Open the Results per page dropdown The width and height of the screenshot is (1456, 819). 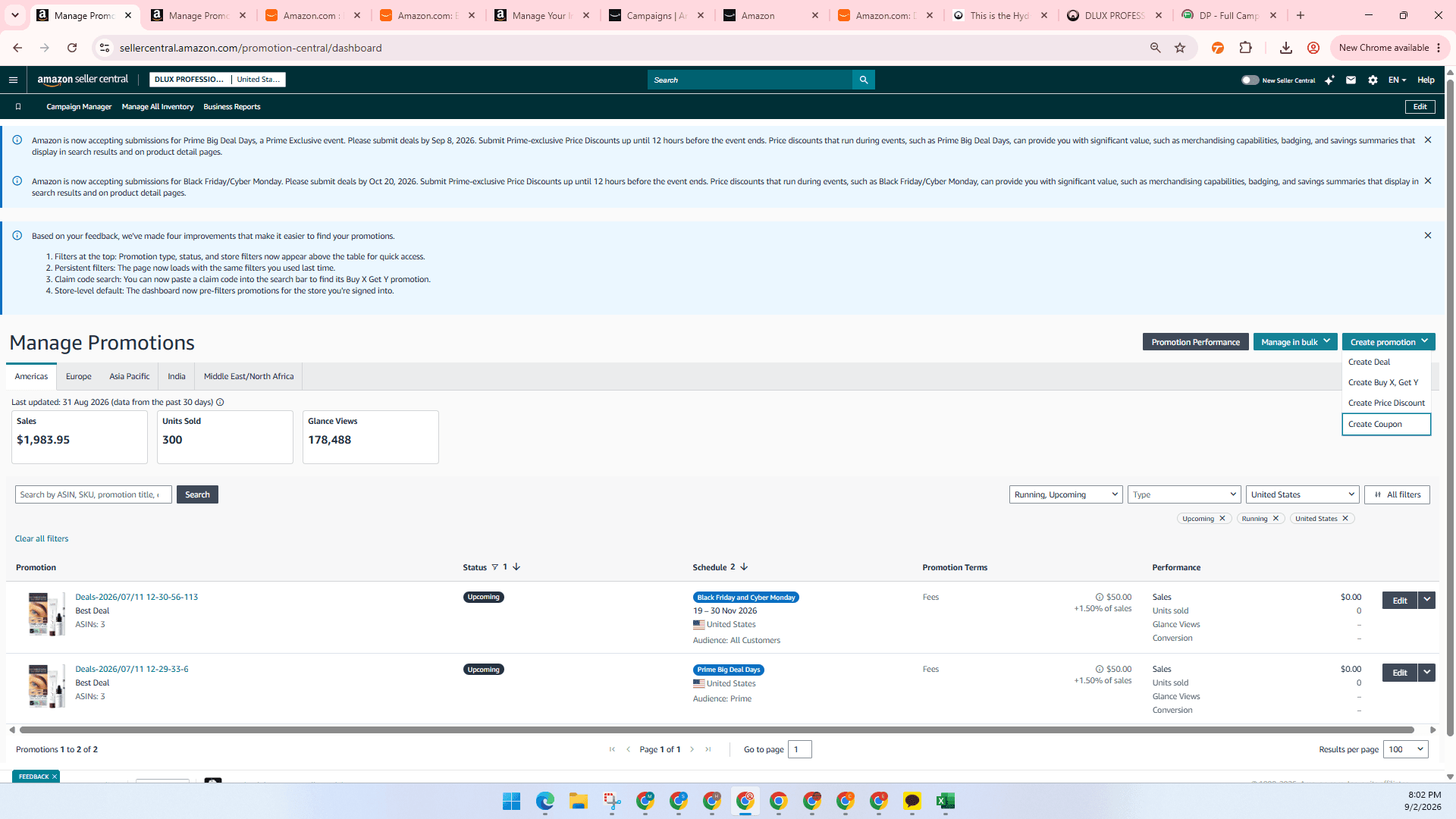[x=1406, y=750]
